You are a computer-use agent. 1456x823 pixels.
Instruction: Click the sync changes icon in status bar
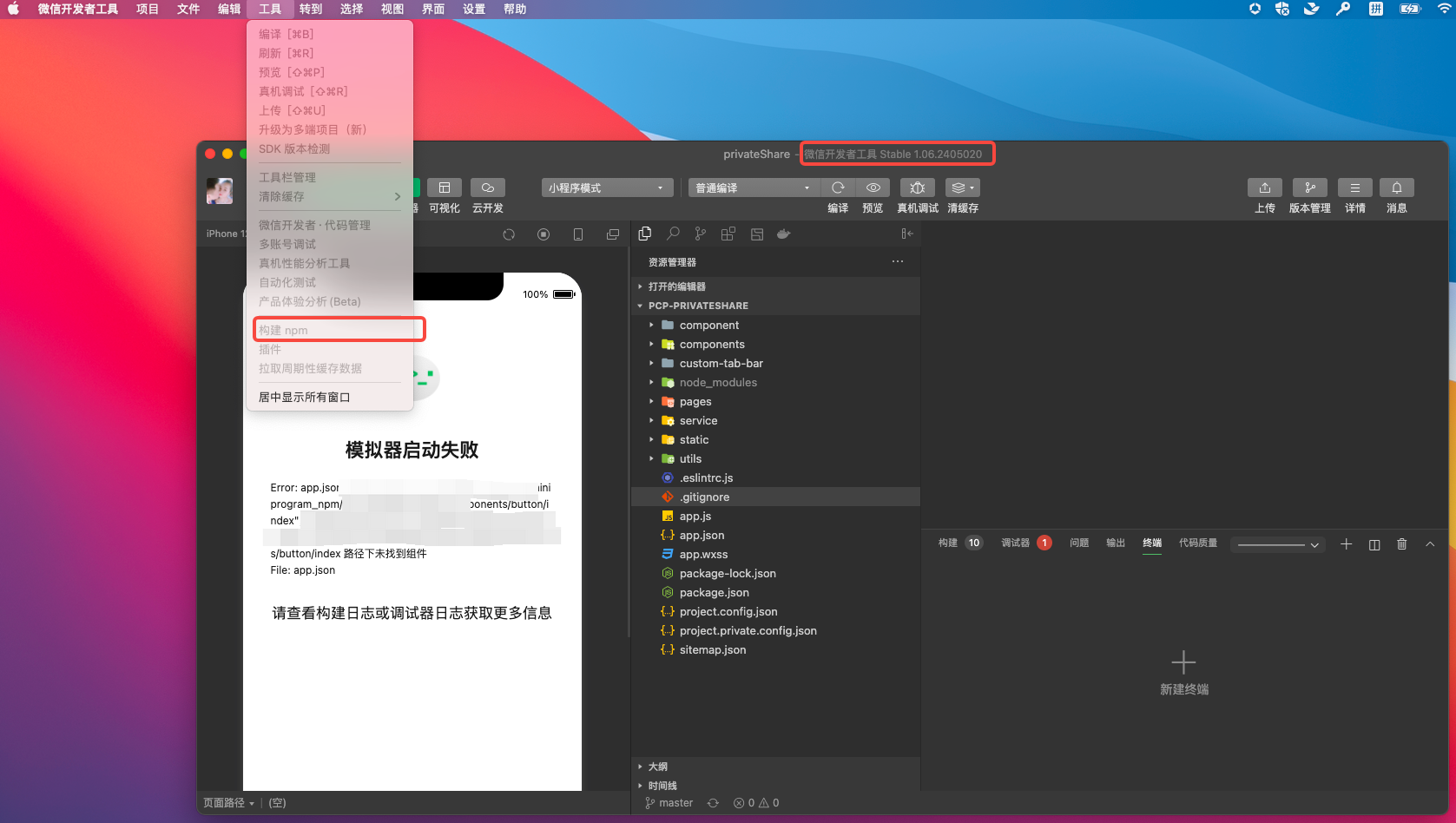[713, 803]
